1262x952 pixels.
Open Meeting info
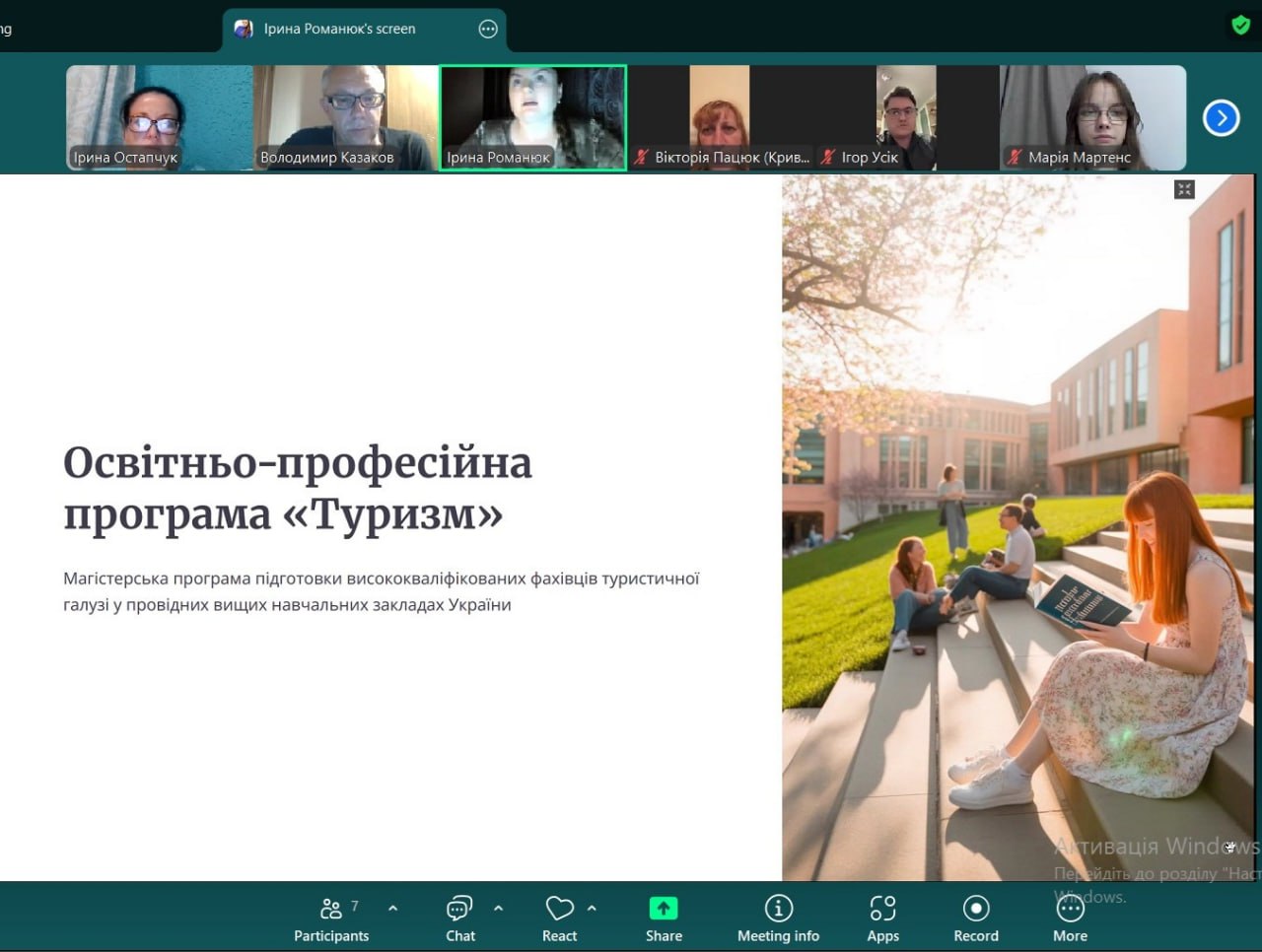[778, 918]
